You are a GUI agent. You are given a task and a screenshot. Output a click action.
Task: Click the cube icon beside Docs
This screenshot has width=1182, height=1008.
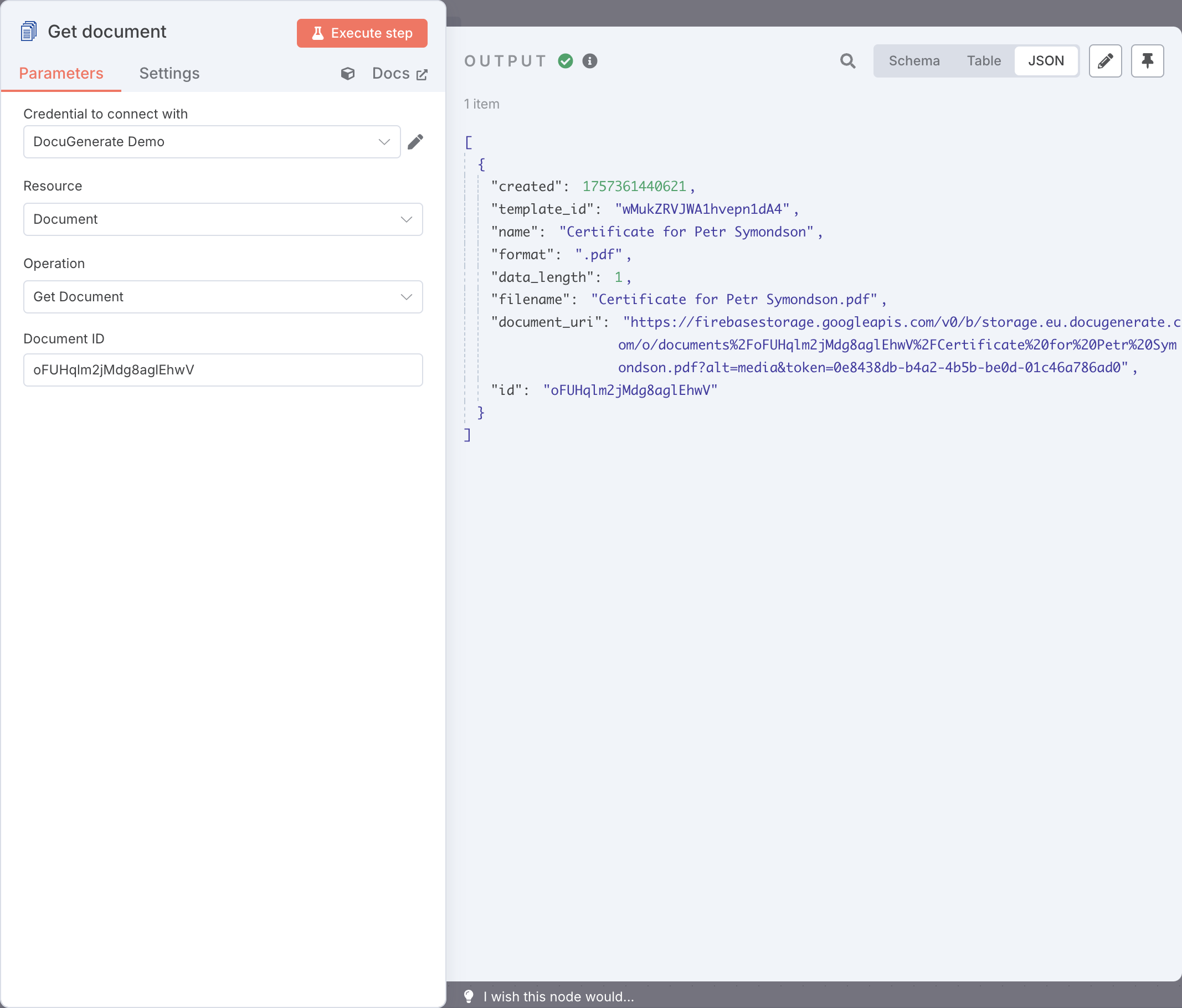348,74
